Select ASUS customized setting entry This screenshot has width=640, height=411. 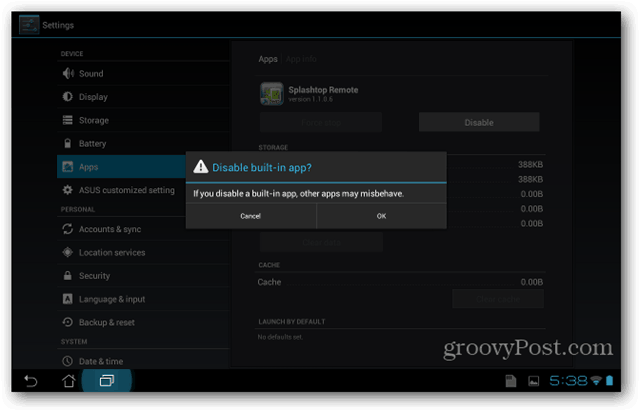click(x=121, y=190)
